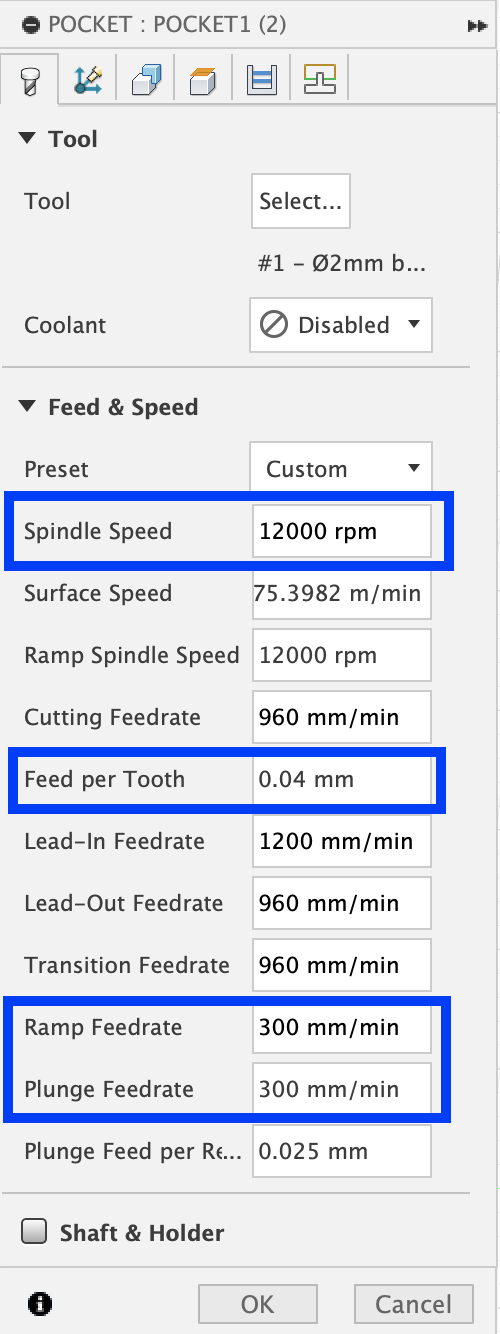Screen dimensions: 500x1334
Task: Confirm with the OK button
Action: 258,1304
